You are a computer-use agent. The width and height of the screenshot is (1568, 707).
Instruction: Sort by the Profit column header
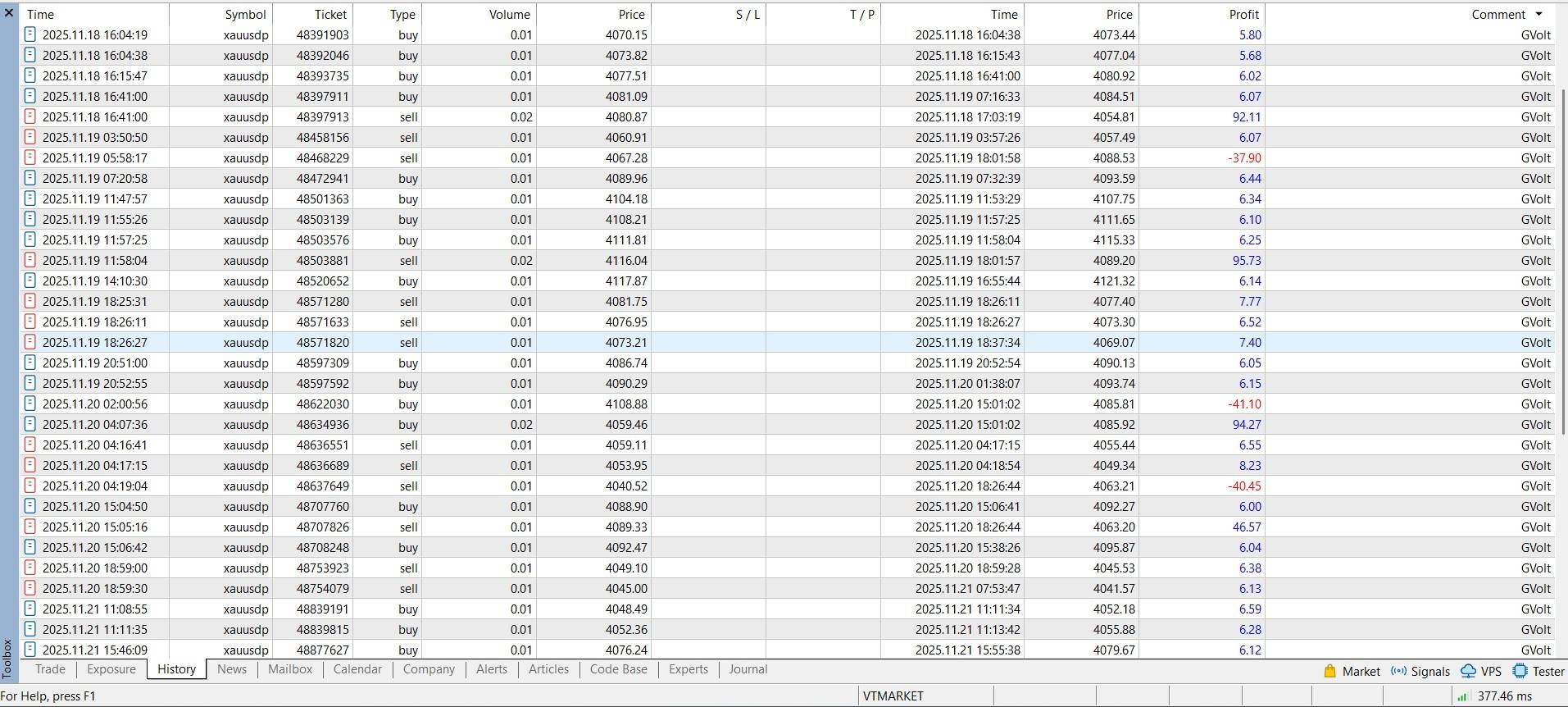tap(1202, 14)
